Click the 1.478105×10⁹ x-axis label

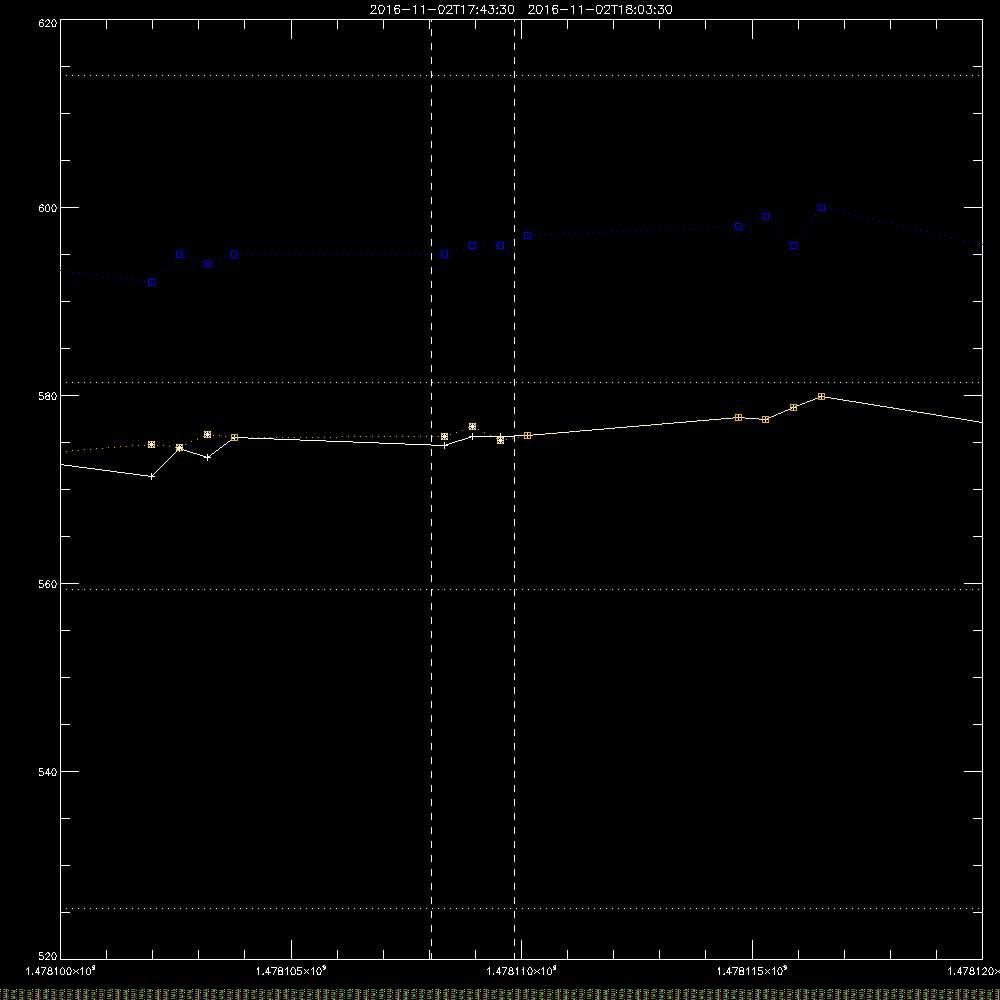(291, 971)
